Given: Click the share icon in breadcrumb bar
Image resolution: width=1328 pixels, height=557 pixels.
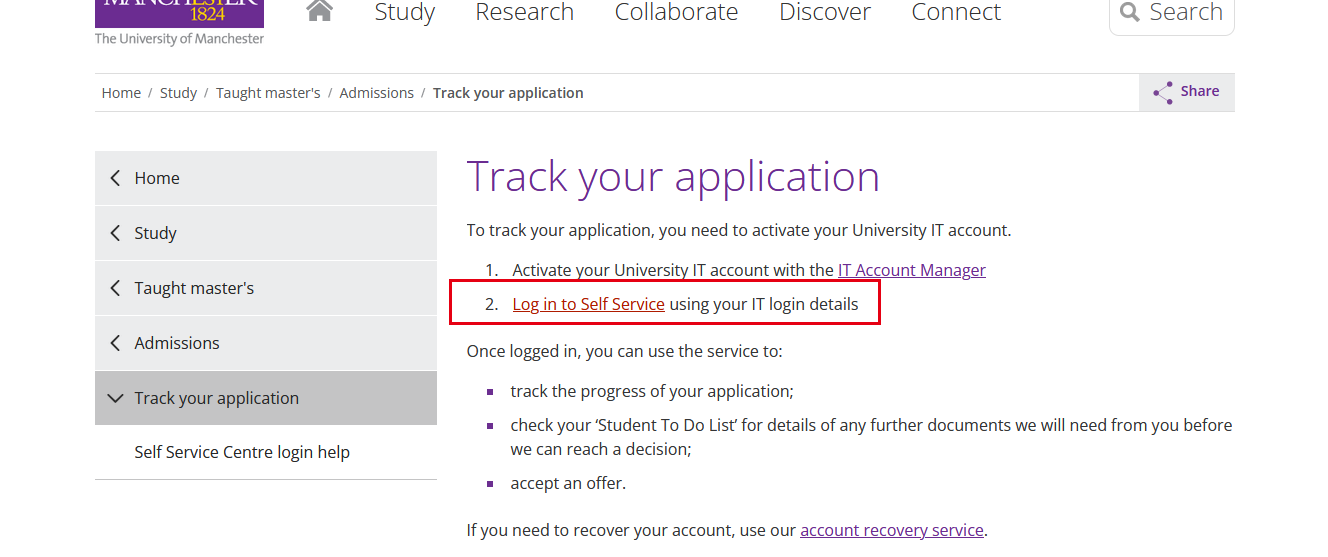Looking at the screenshot, I should click(1163, 93).
